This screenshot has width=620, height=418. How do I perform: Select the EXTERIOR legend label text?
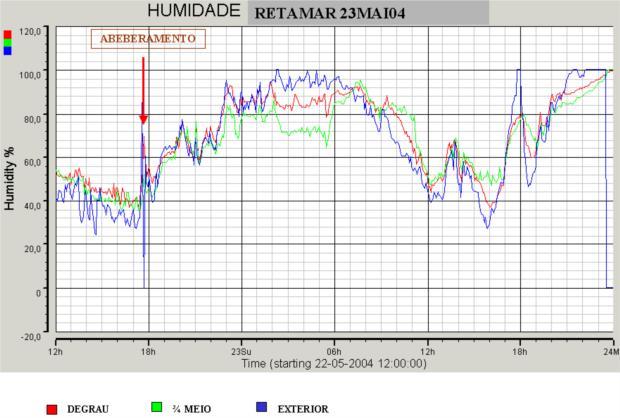click(302, 409)
